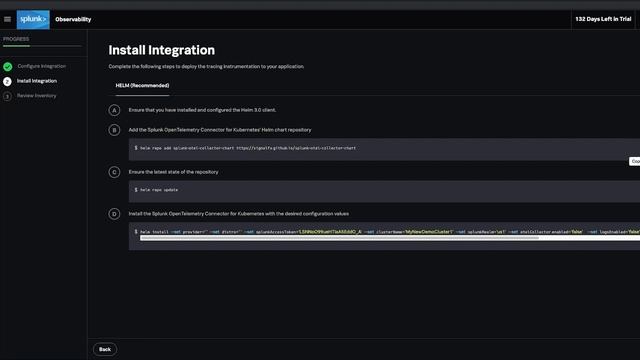Click the PROGRESS bar in the sidebar
The width and height of the screenshot is (640, 360).
pos(42,46)
